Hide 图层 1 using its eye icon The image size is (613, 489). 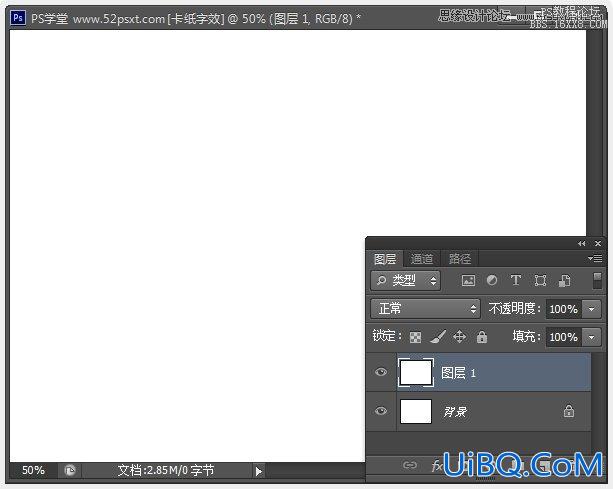click(381, 372)
